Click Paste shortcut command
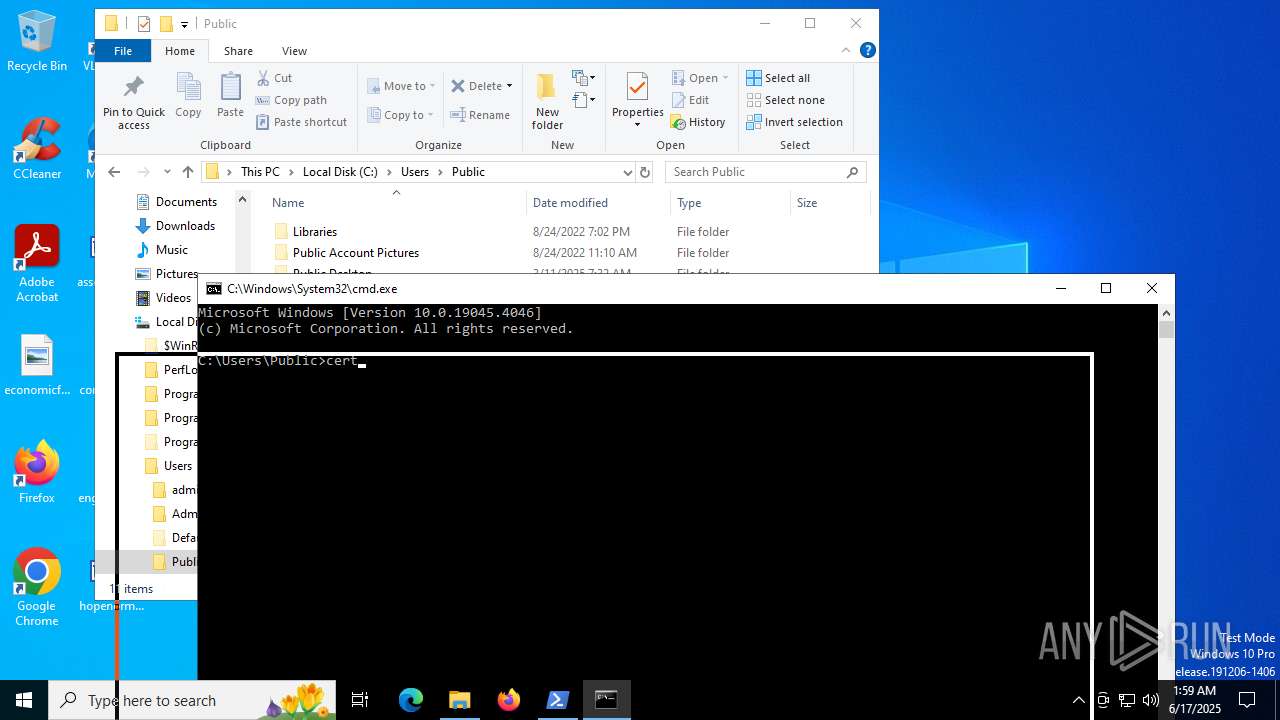 pos(301,122)
